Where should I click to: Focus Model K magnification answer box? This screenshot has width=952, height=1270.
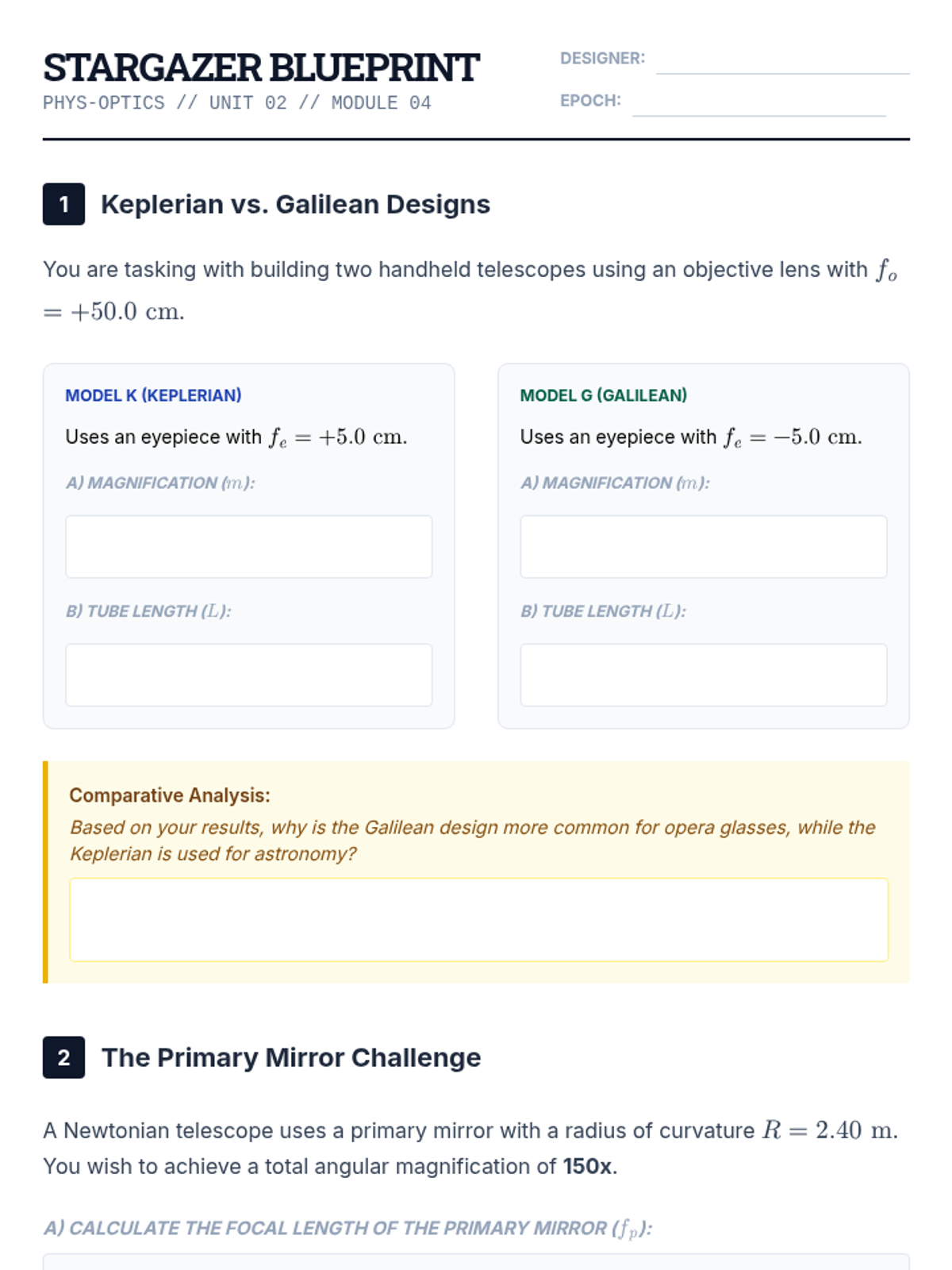click(248, 547)
